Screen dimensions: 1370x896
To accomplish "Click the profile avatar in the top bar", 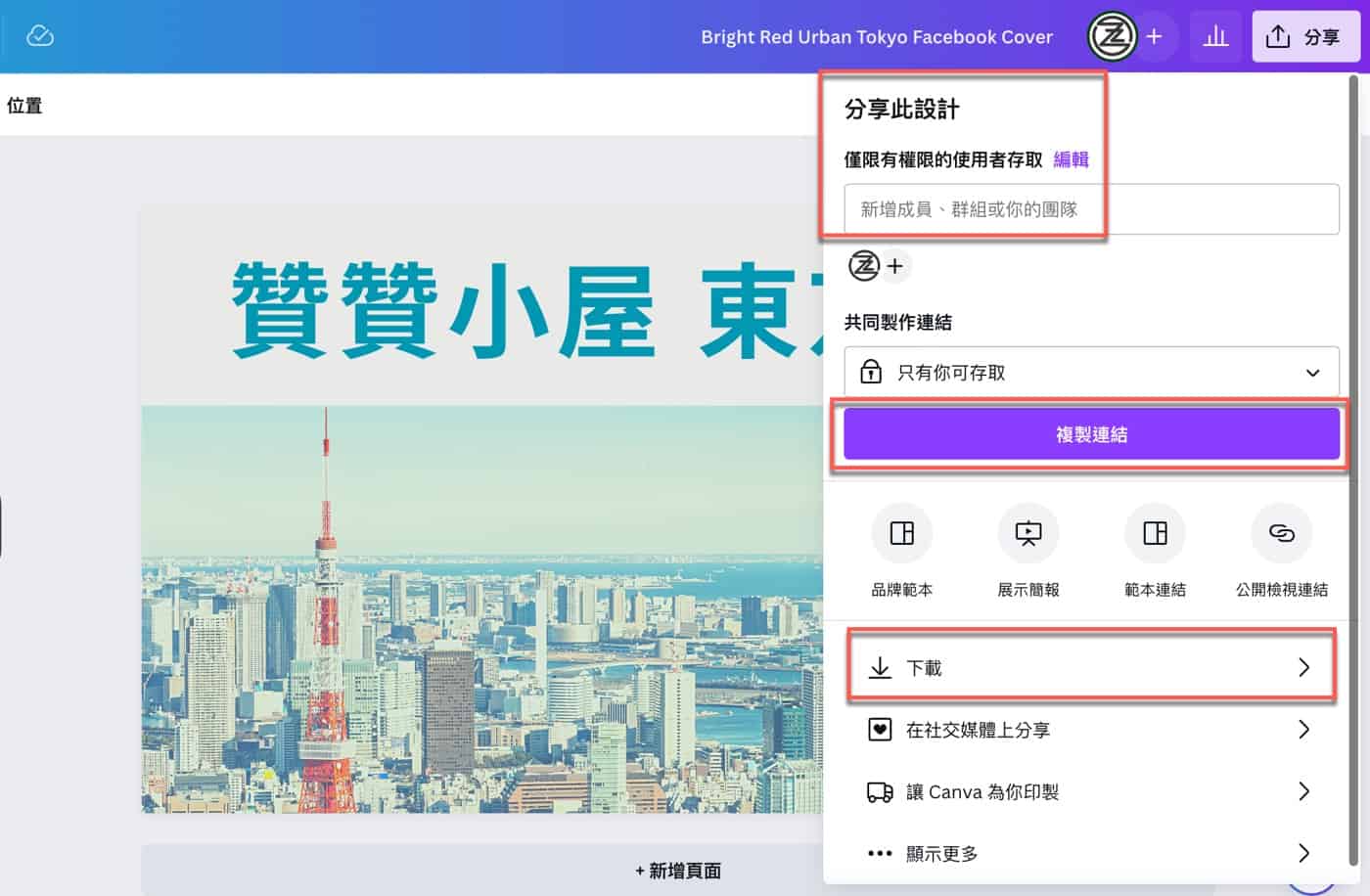I will click(x=1112, y=37).
